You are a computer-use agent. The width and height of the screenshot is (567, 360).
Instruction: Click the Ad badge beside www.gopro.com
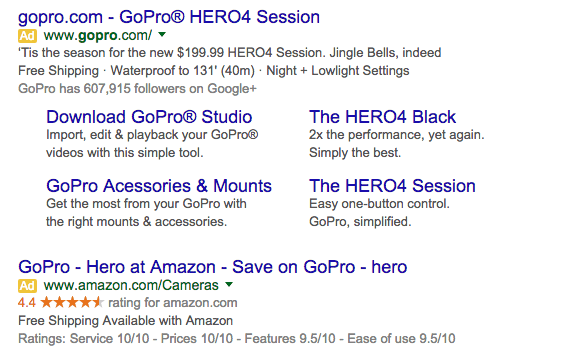tap(27, 36)
